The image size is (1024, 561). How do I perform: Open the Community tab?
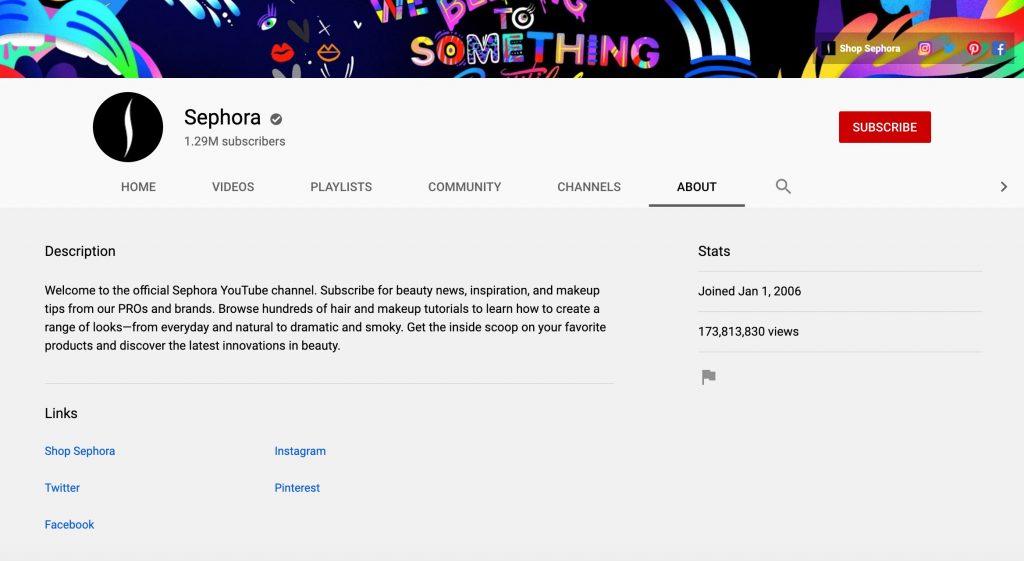[464, 187]
